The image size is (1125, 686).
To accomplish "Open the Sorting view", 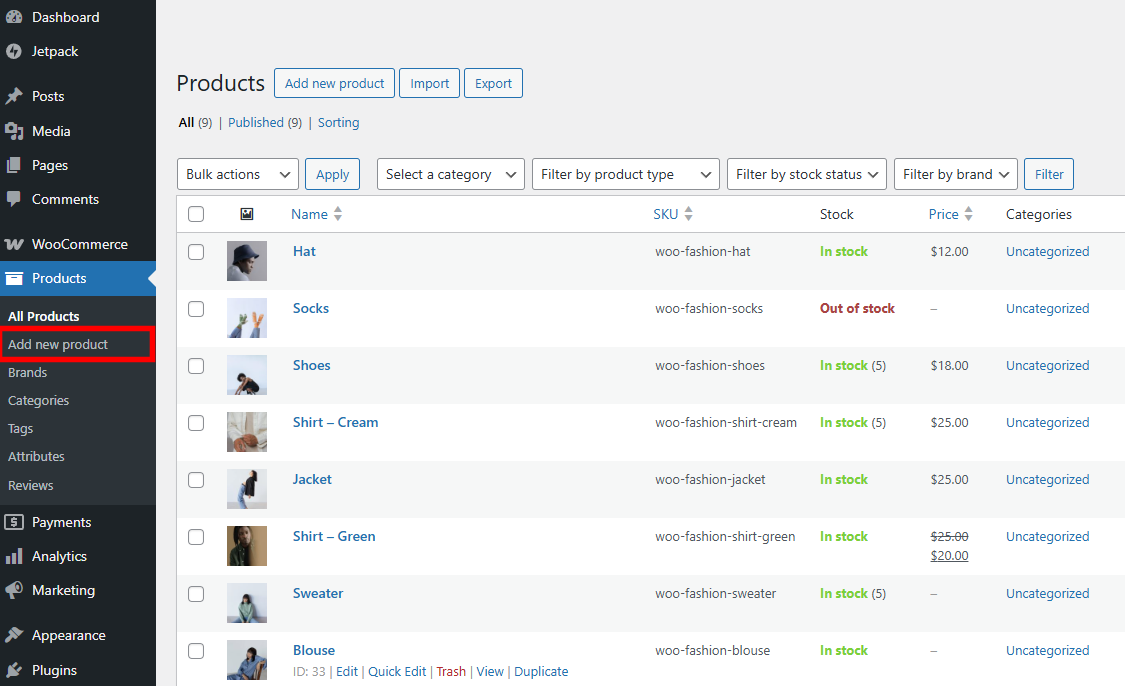I will coord(338,122).
